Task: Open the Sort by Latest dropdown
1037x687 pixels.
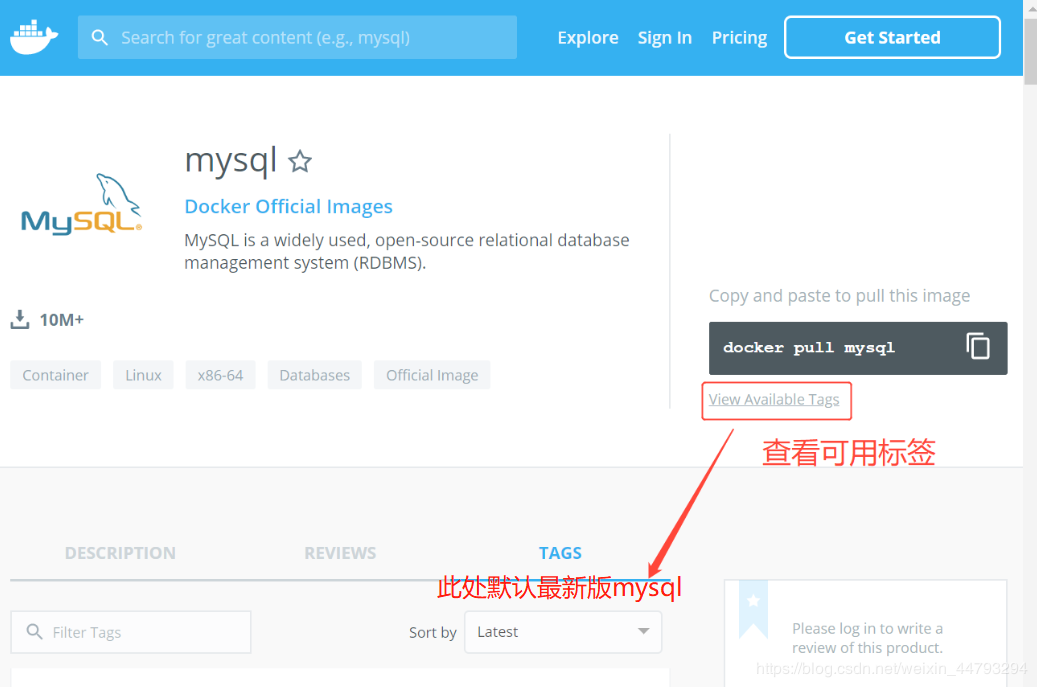Action: click(x=563, y=632)
